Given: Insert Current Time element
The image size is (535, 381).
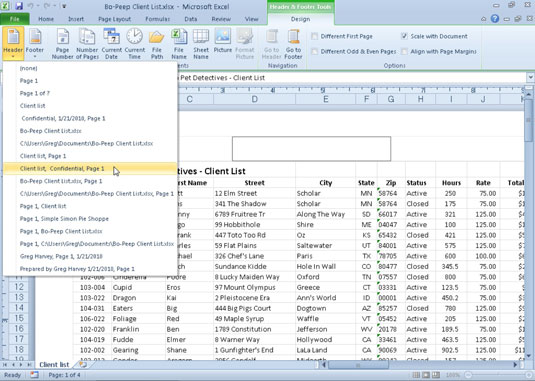Looking at the screenshot, I should pyautogui.click(x=134, y=44).
